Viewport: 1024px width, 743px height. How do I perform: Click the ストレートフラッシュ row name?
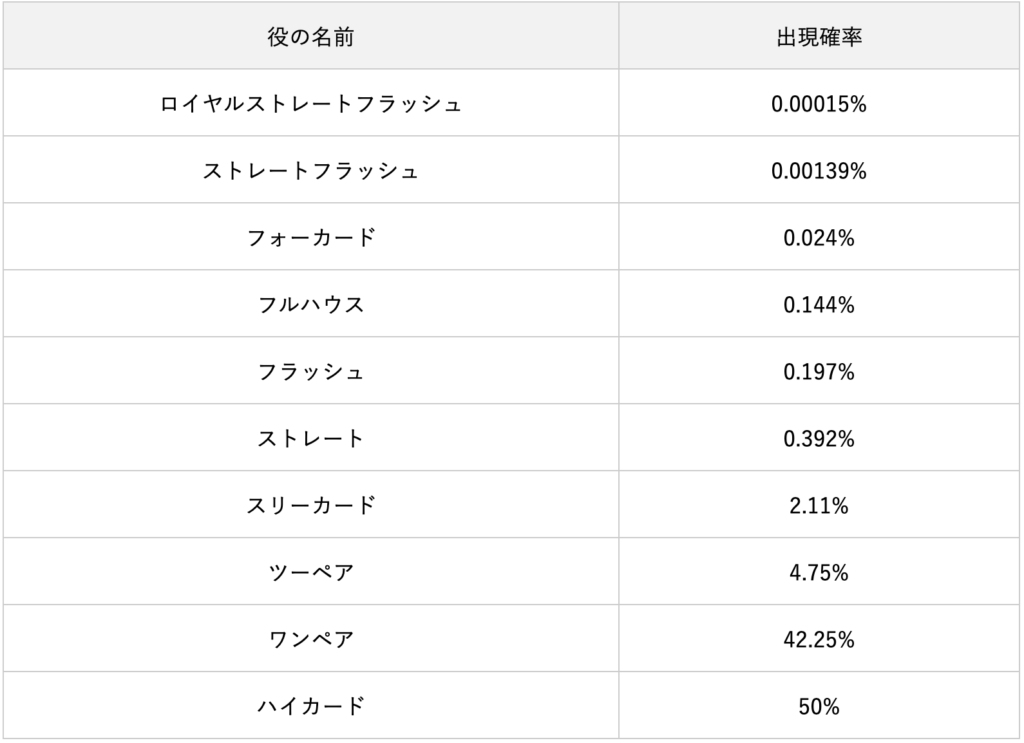pos(311,171)
